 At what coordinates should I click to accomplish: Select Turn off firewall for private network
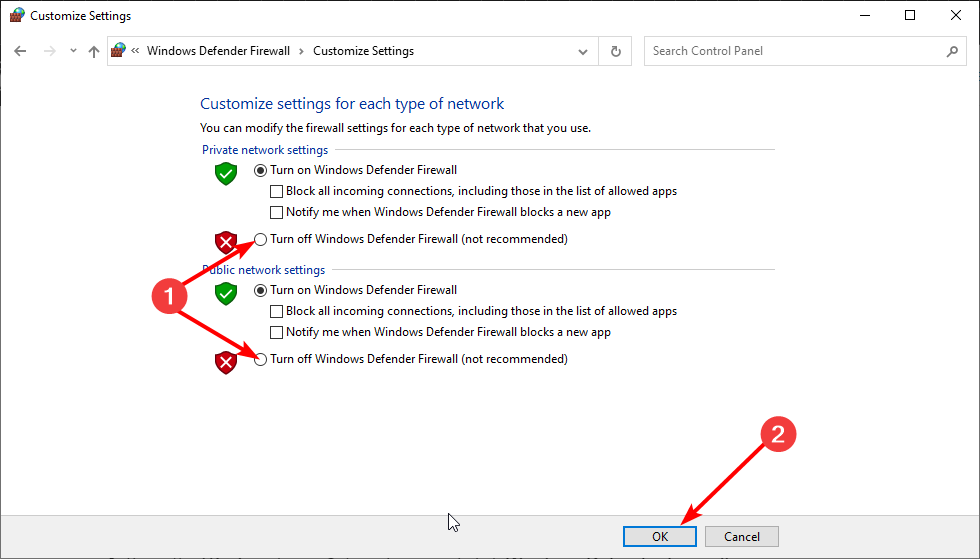point(260,239)
